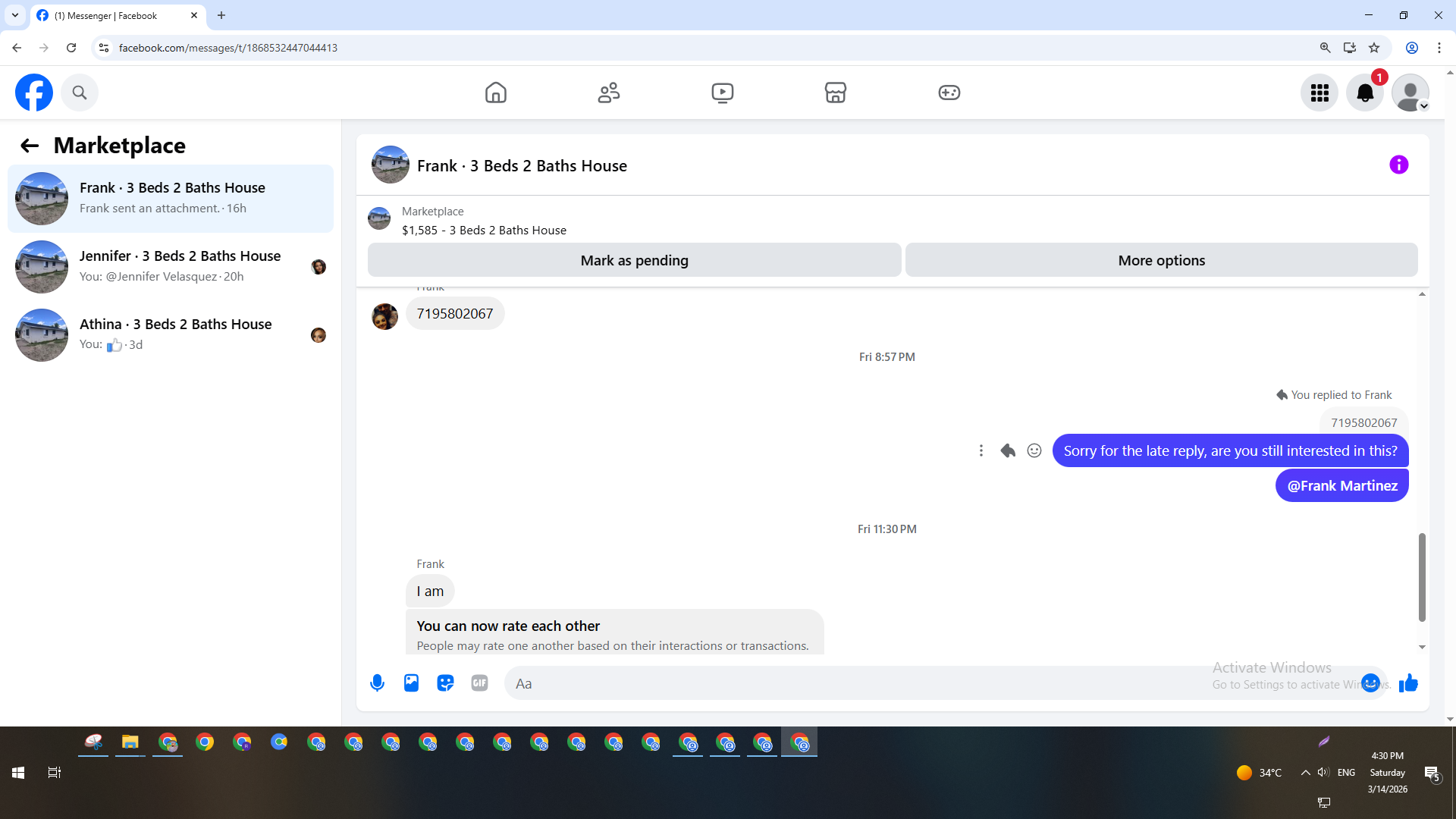Viewport: 1456px width, 819px height.
Task: Attach a photo with the image icon
Action: tap(411, 683)
